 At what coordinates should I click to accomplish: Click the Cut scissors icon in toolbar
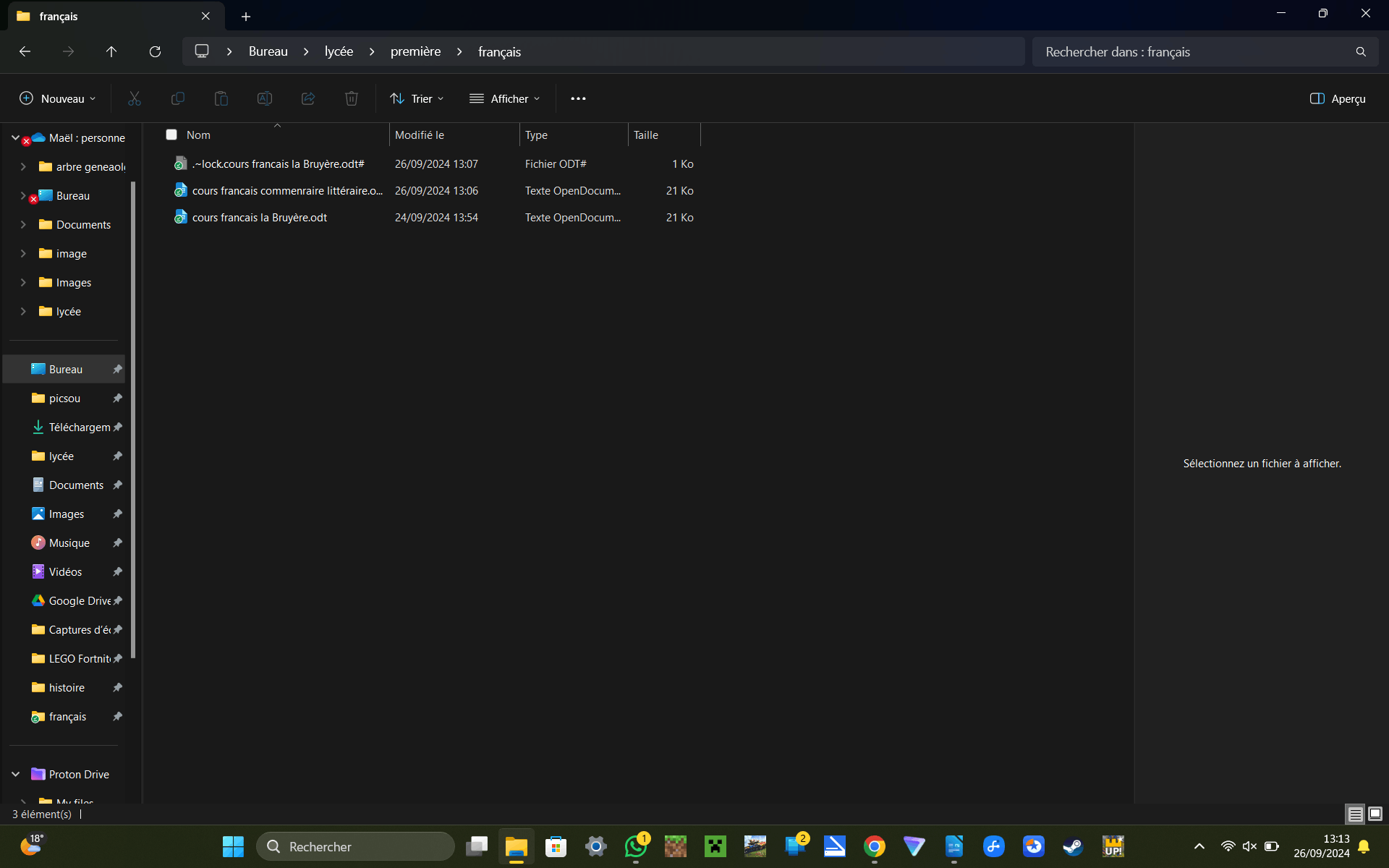point(135,98)
